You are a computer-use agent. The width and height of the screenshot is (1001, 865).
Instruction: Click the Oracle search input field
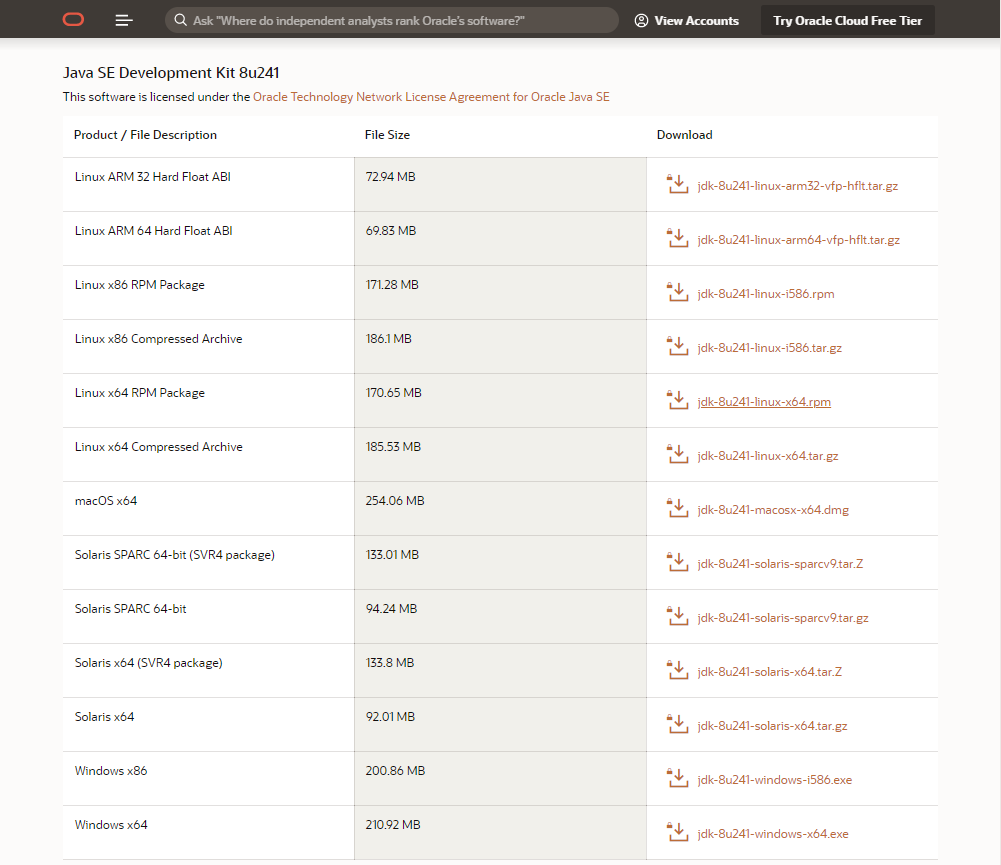click(x=391, y=20)
